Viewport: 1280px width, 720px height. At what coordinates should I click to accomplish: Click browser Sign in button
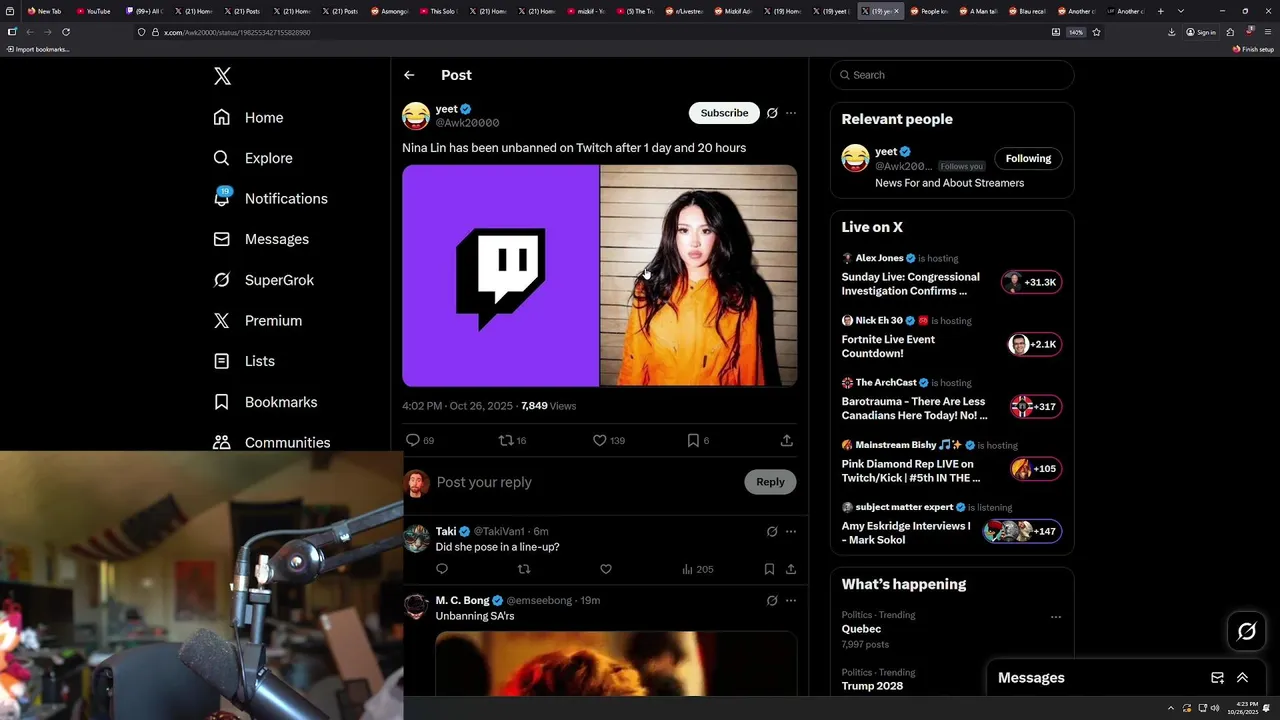click(1201, 32)
